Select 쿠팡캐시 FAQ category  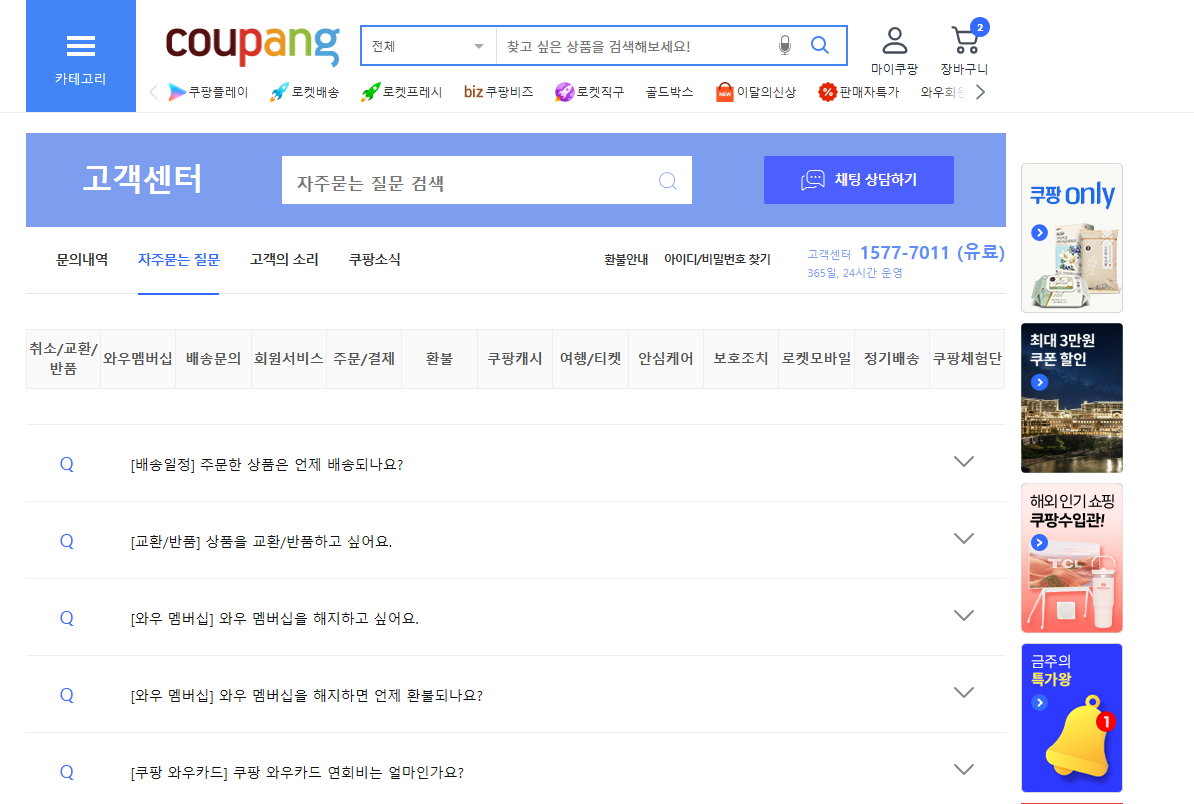click(515, 359)
